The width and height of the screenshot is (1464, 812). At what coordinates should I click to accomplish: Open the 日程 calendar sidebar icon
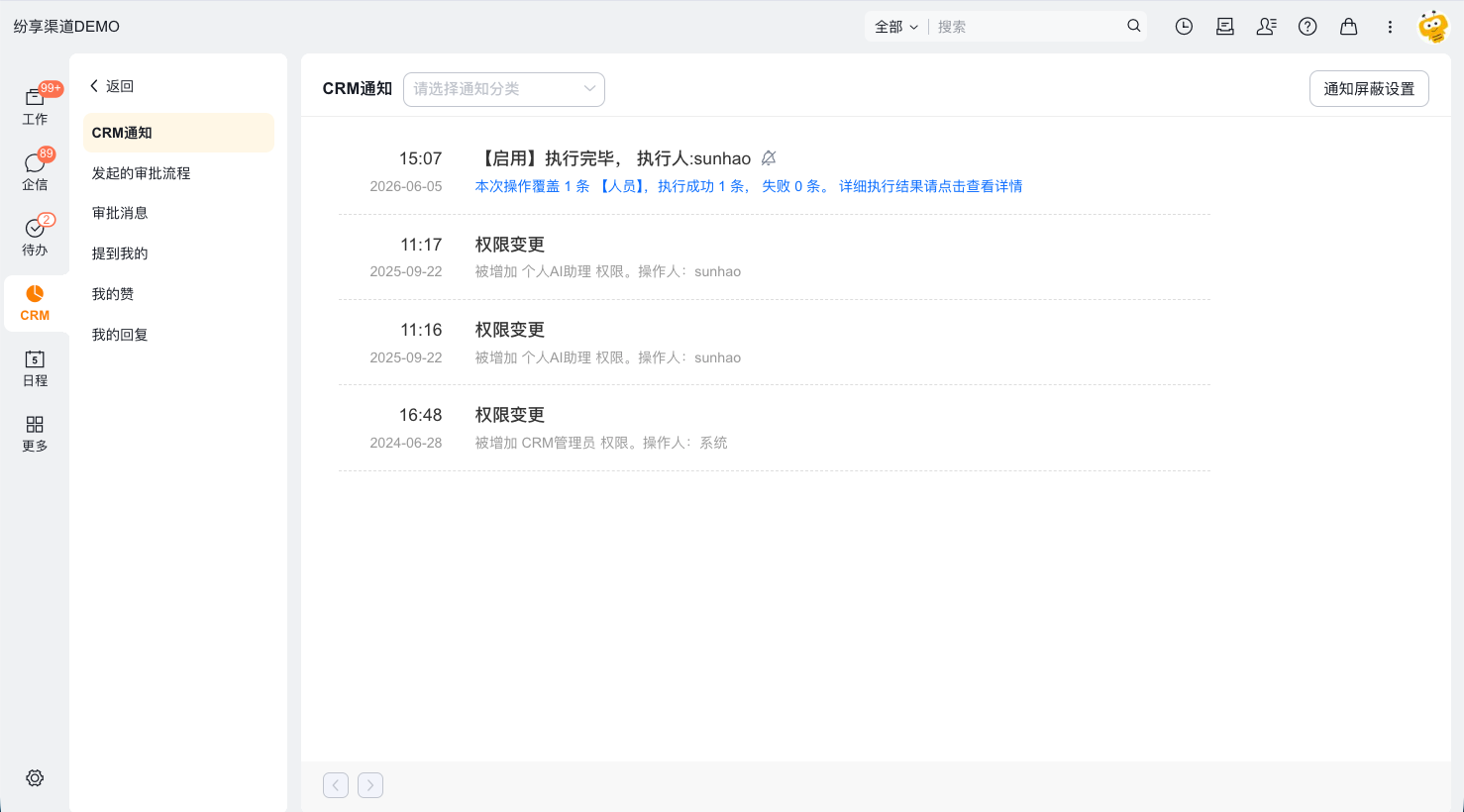click(x=35, y=367)
